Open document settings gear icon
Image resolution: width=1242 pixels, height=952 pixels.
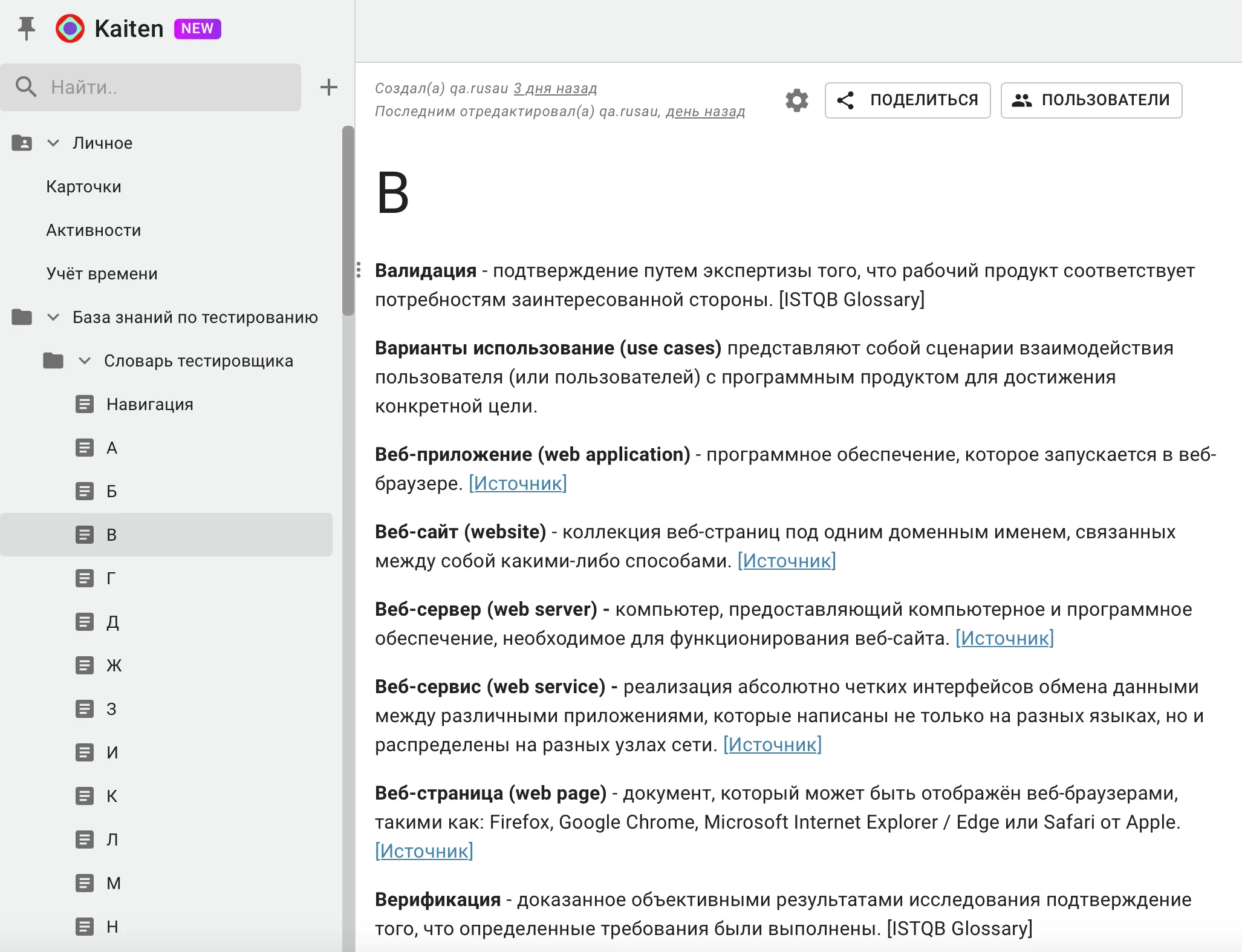coord(796,100)
